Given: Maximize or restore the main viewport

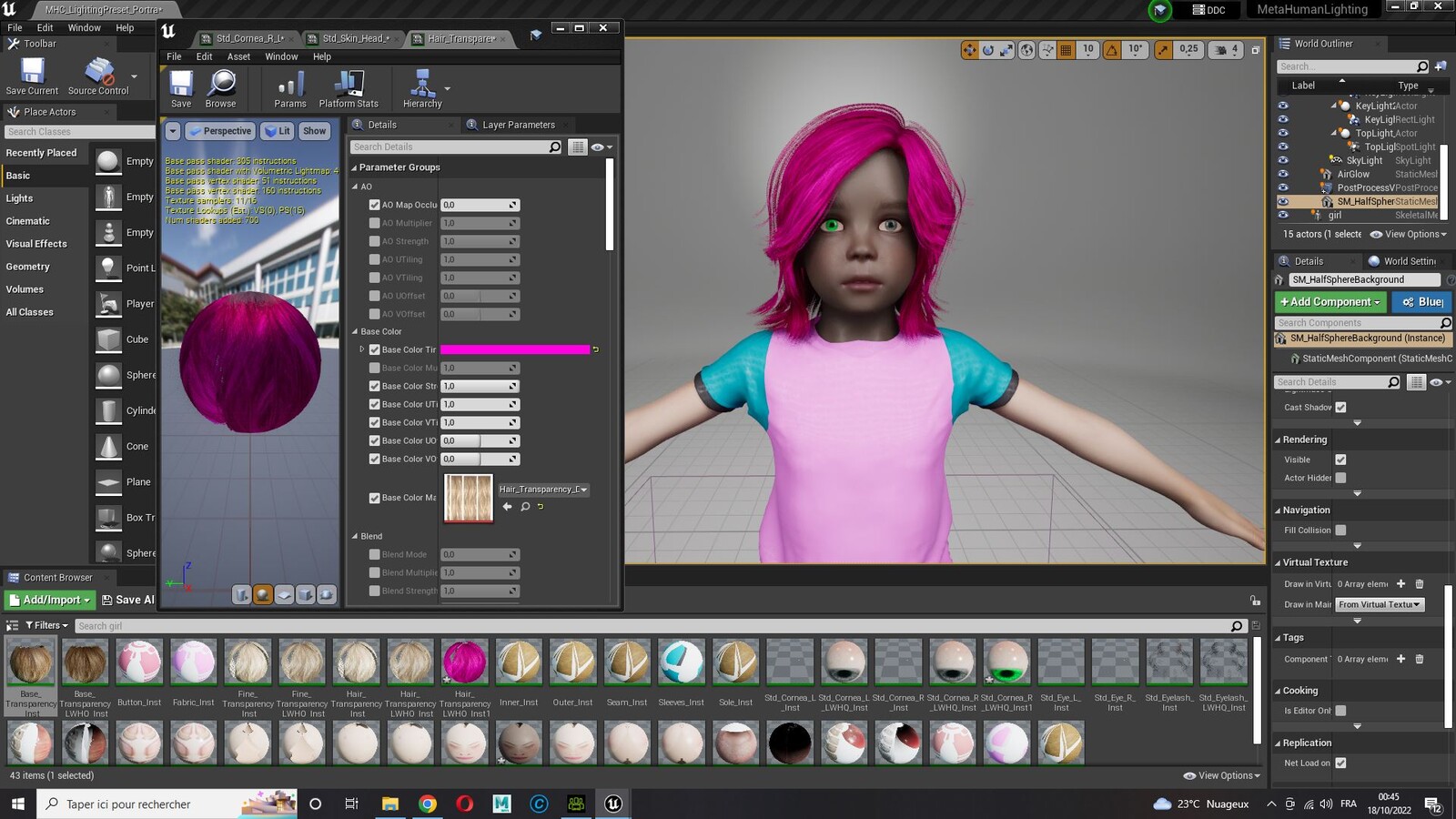Looking at the screenshot, I should pos(1256,50).
